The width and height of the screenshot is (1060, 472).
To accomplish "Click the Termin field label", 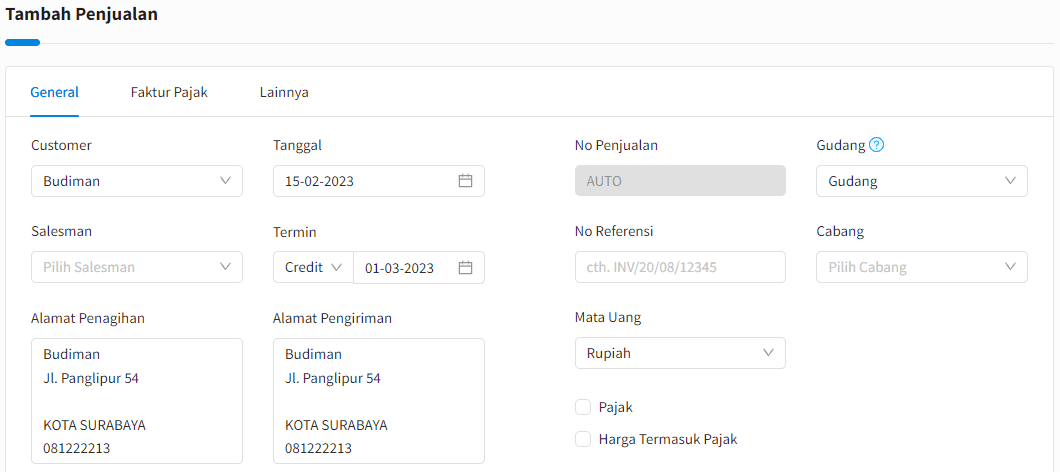I will coord(295,232).
